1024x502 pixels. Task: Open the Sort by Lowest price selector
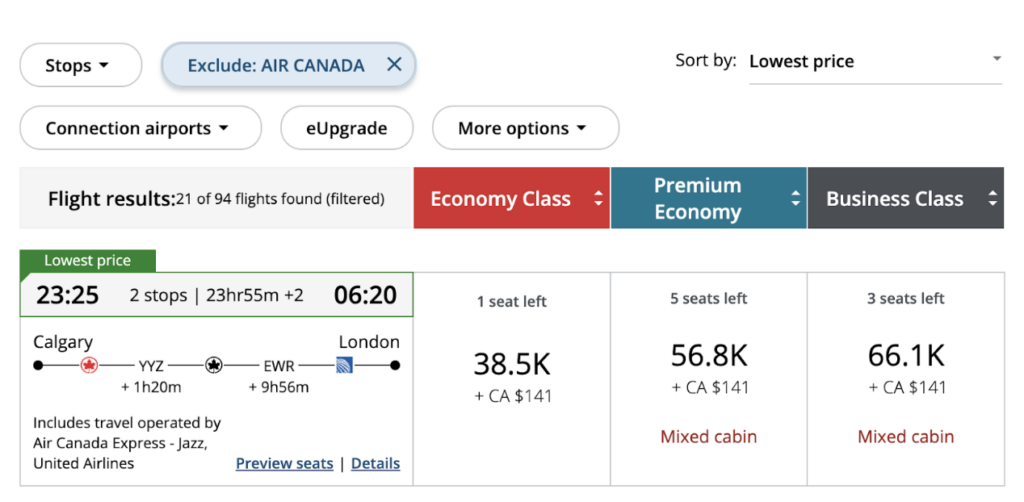pyautogui.click(x=874, y=62)
